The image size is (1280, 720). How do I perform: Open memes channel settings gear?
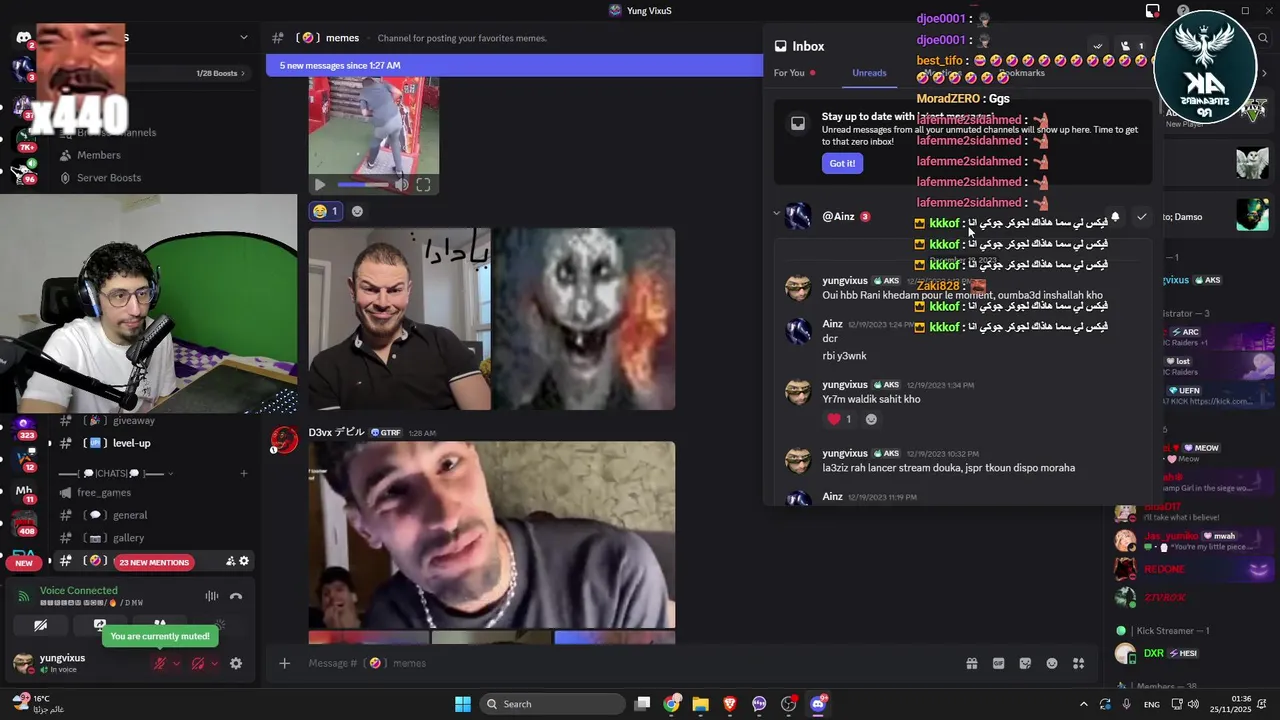point(244,561)
